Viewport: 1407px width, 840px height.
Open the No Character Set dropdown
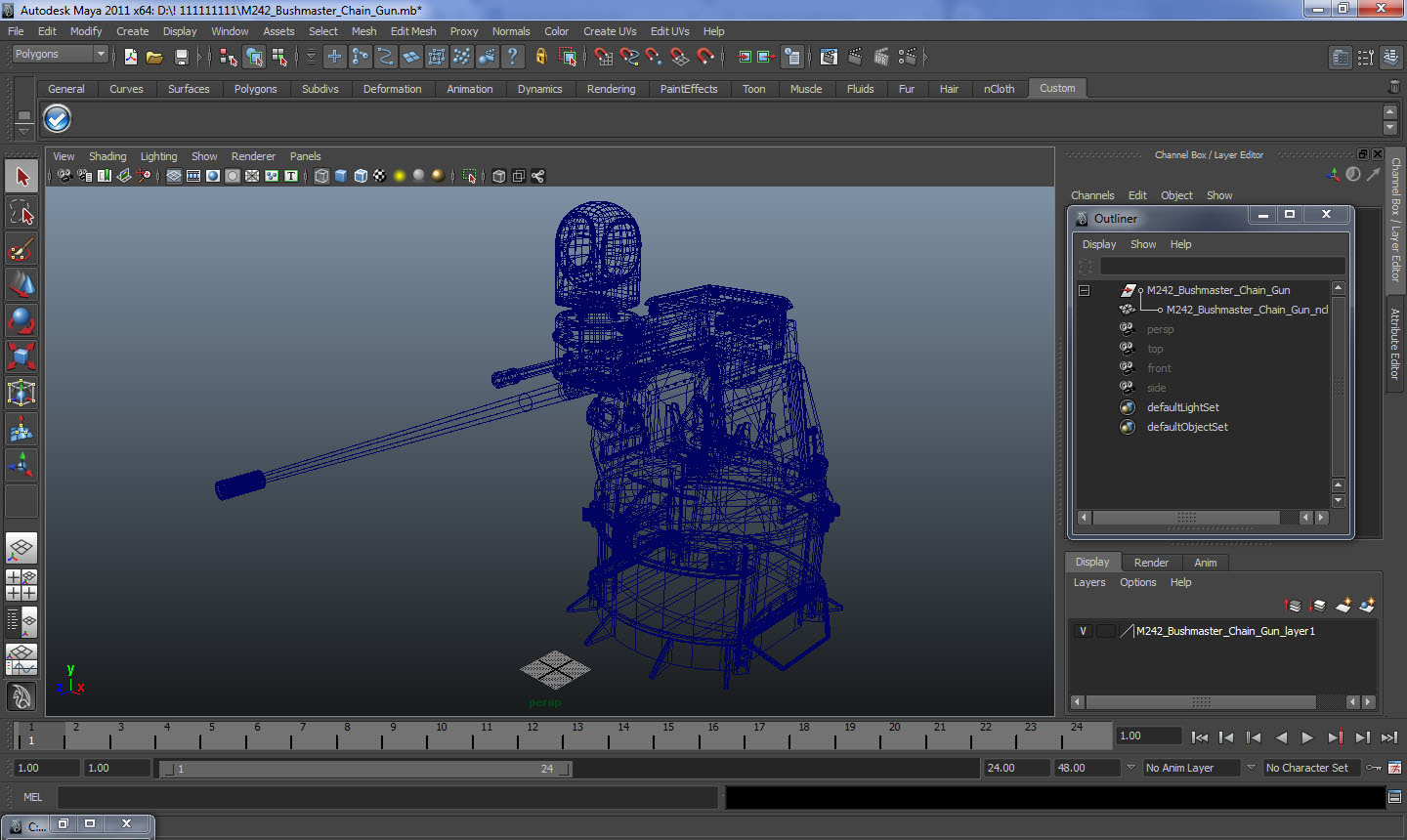[1312, 769]
